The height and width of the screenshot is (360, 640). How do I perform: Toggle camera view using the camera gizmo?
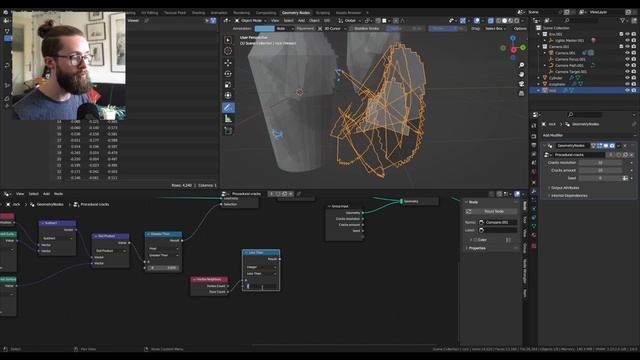(521, 84)
